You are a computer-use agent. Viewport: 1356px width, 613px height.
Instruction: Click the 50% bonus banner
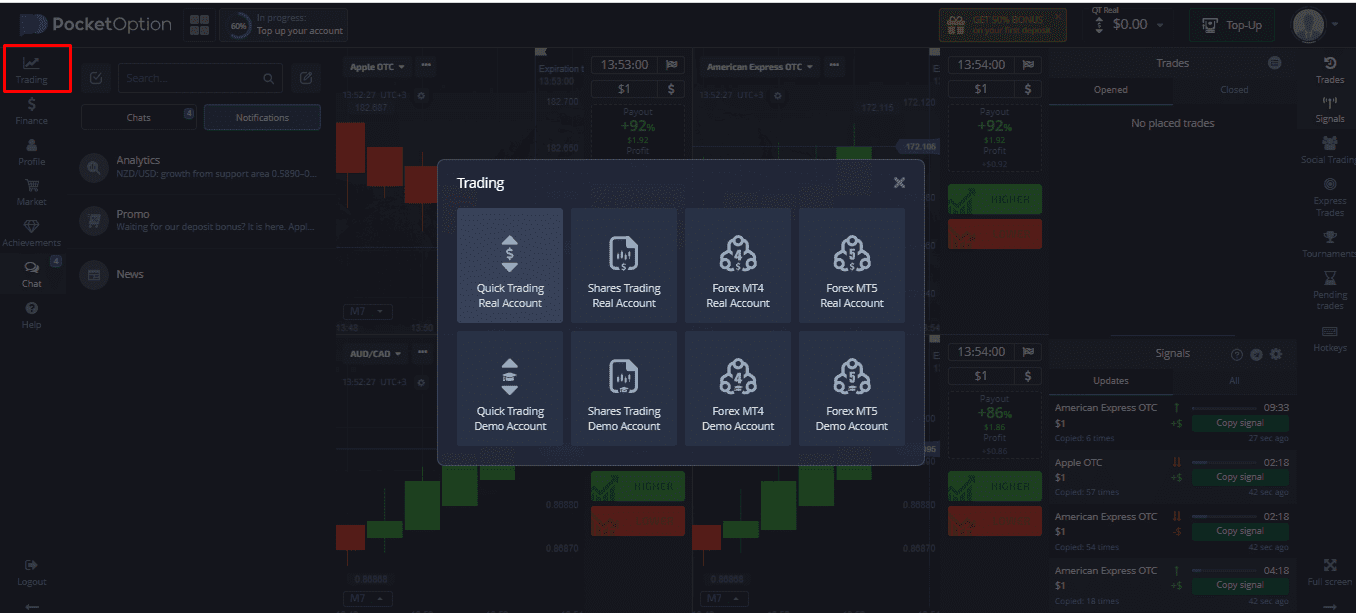(1003, 25)
